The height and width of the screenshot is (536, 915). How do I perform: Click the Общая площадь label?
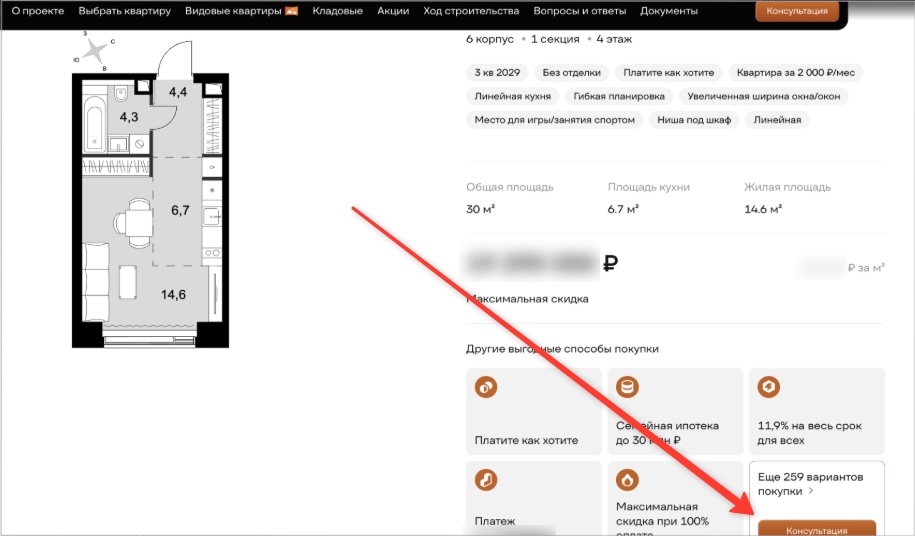tap(509, 187)
